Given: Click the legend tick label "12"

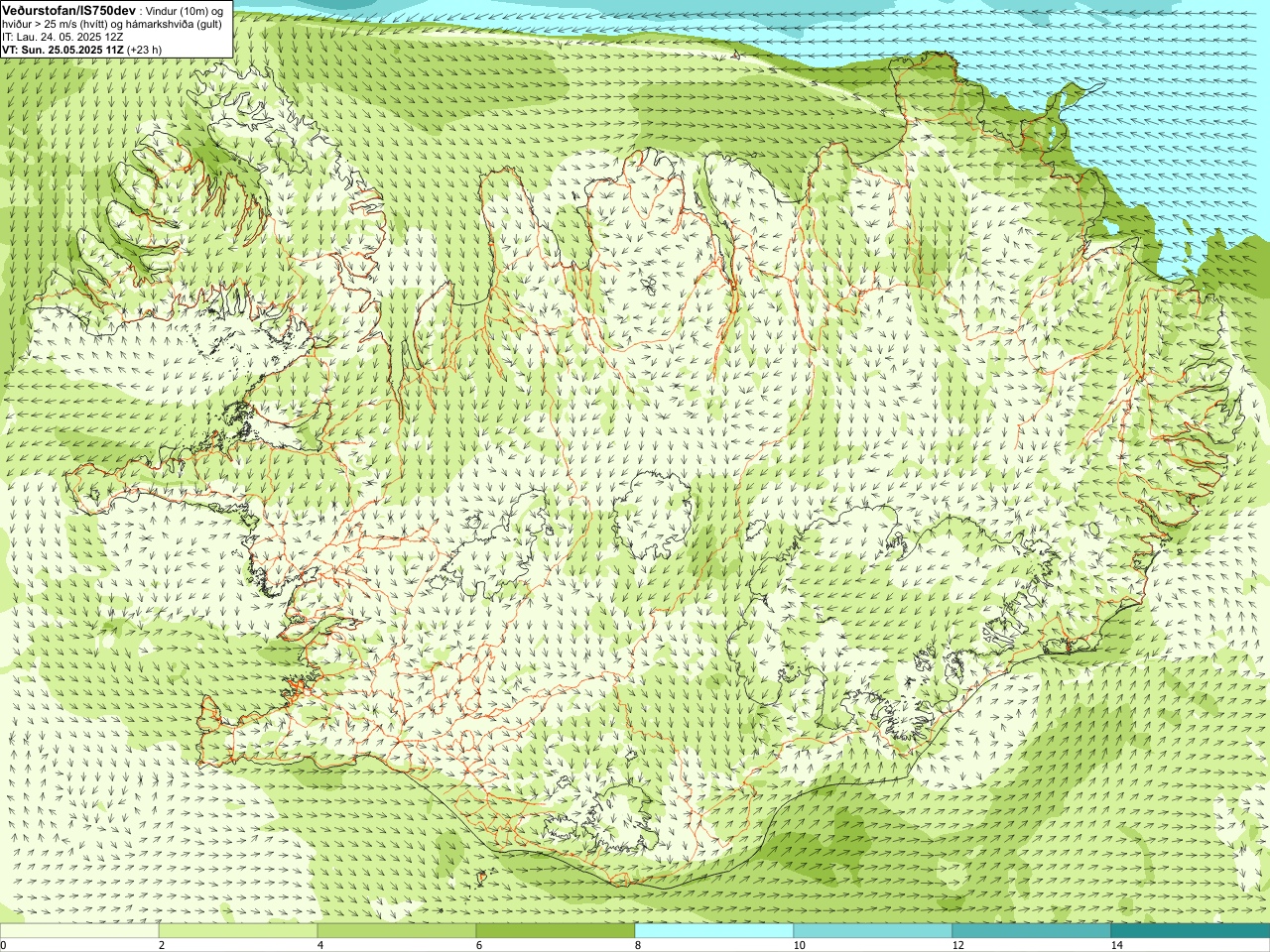Looking at the screenshot, I should (957, 945).
